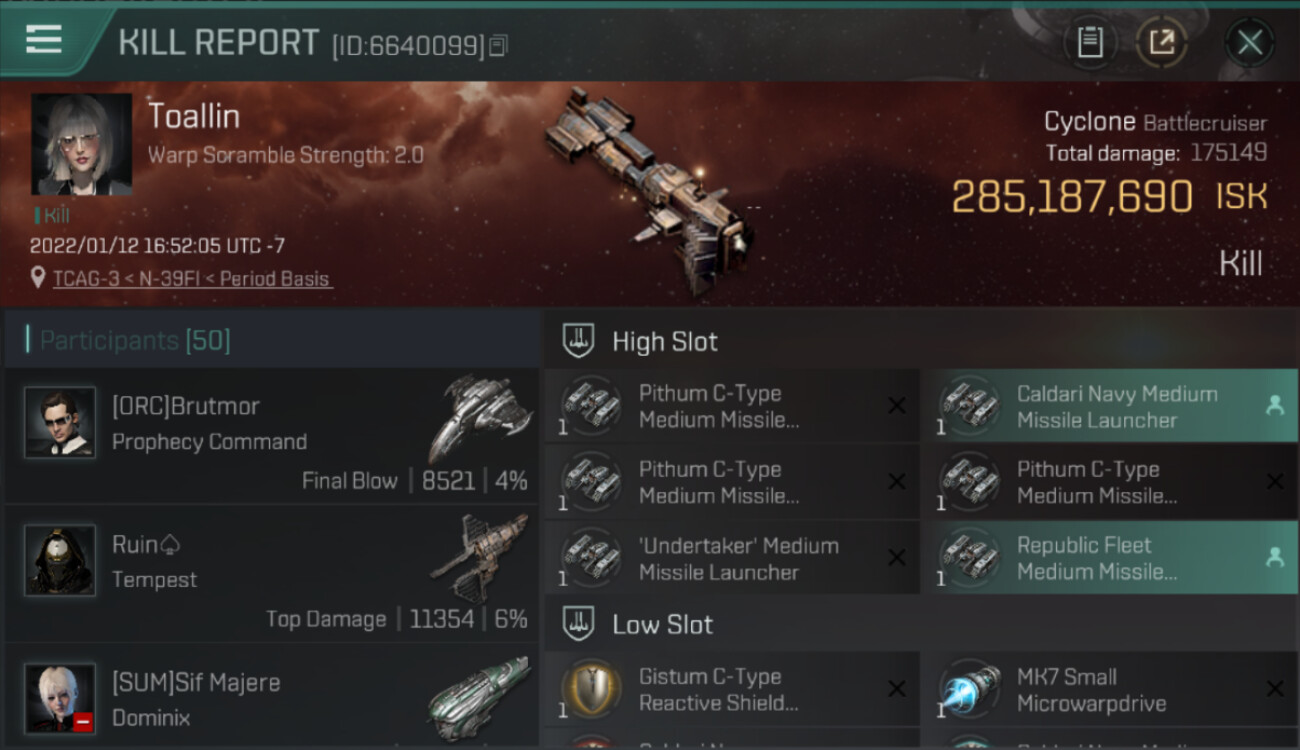
Task: Close the kill report window
Action: coord(1249,42)
